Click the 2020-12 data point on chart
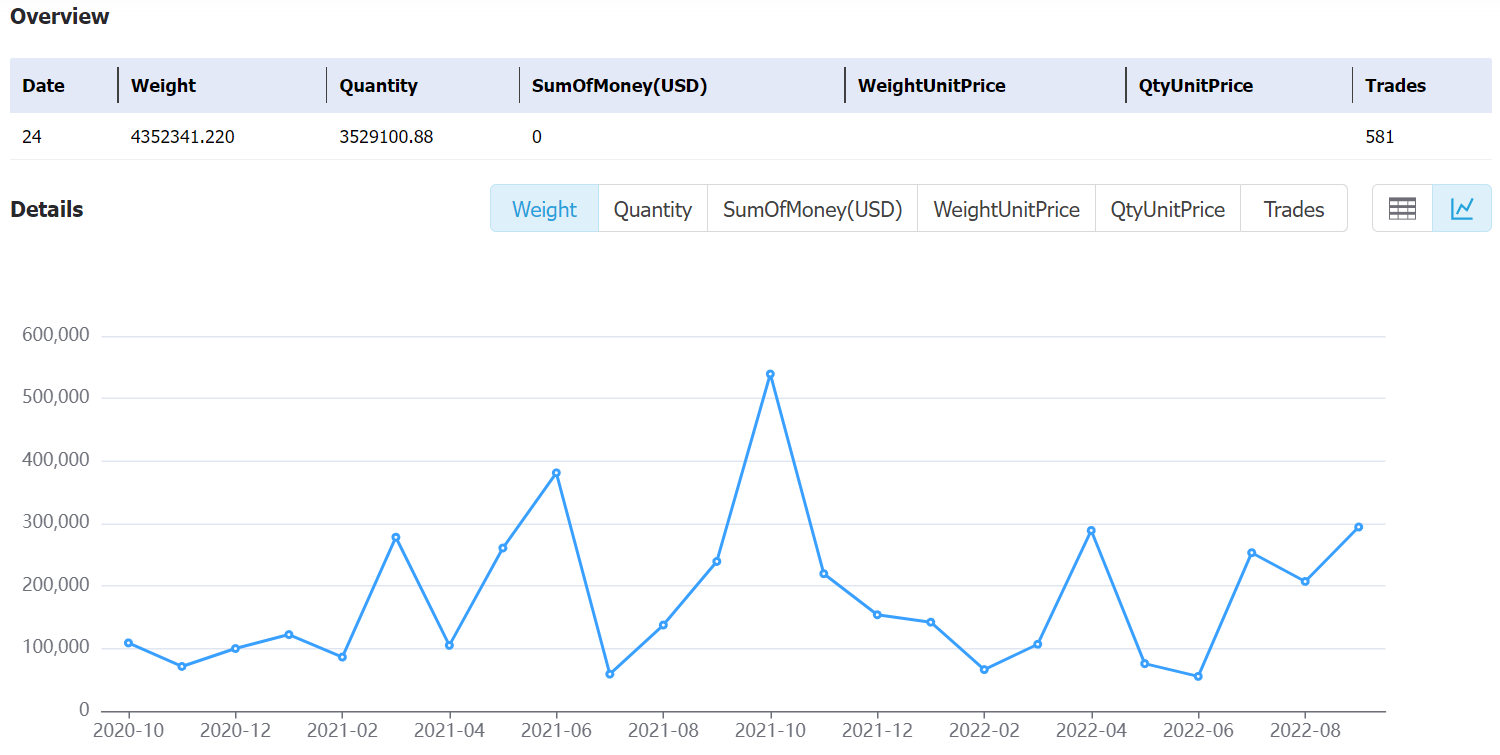1500x755 pixels. coord(235,649)
